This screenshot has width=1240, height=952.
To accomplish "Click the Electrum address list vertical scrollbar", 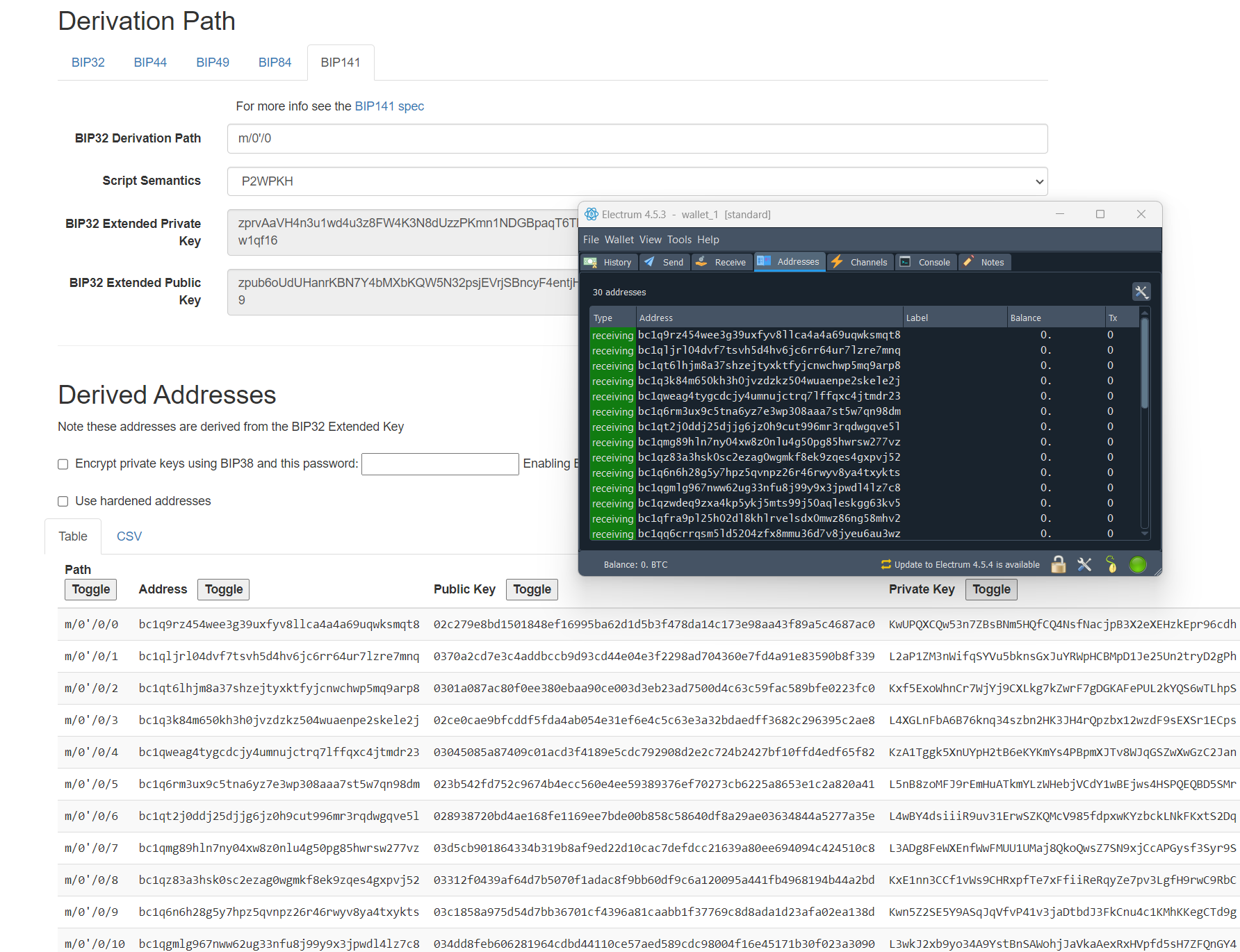I will pos(1145,363).
